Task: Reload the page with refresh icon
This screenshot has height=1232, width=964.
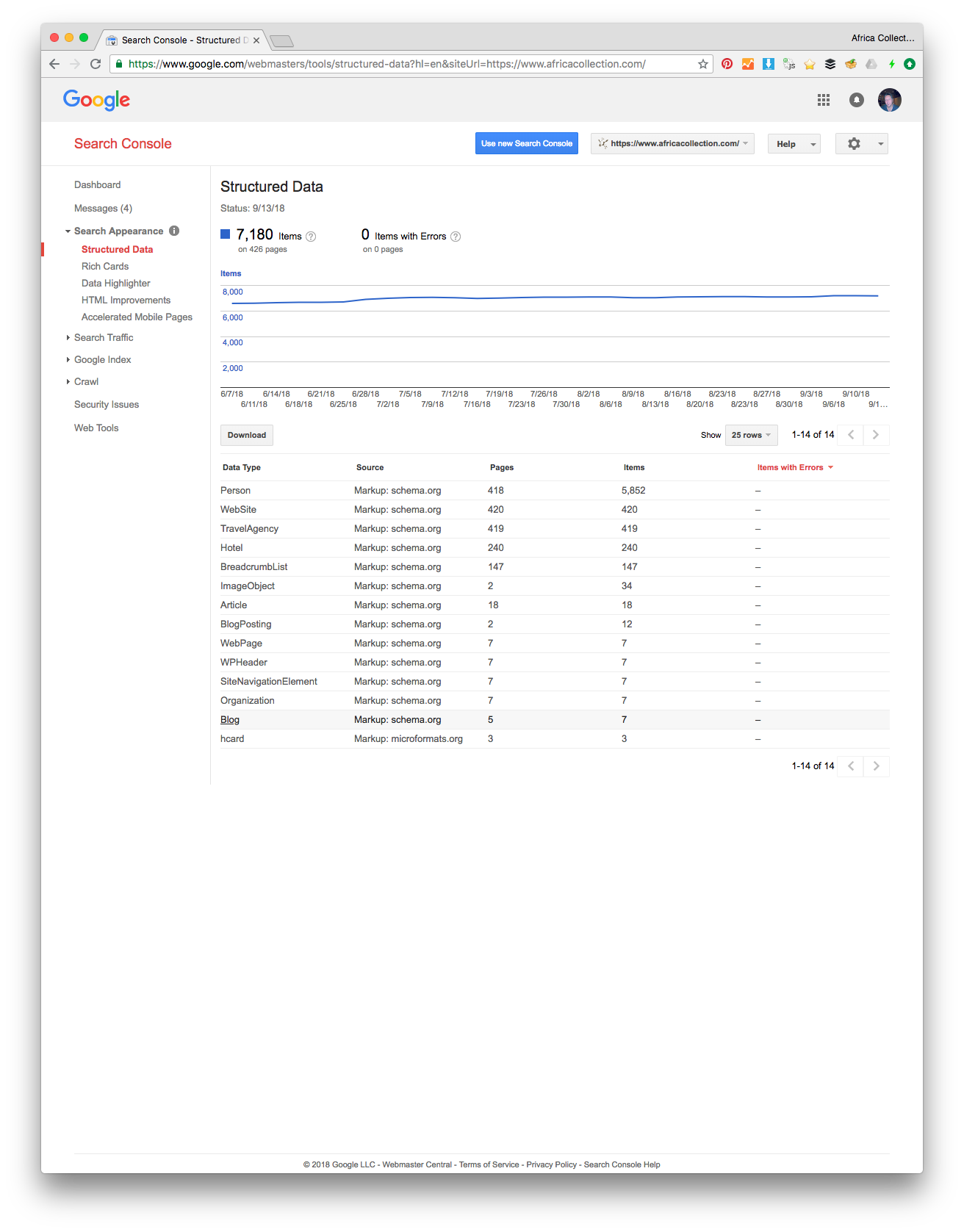Action: pos(96,64)
